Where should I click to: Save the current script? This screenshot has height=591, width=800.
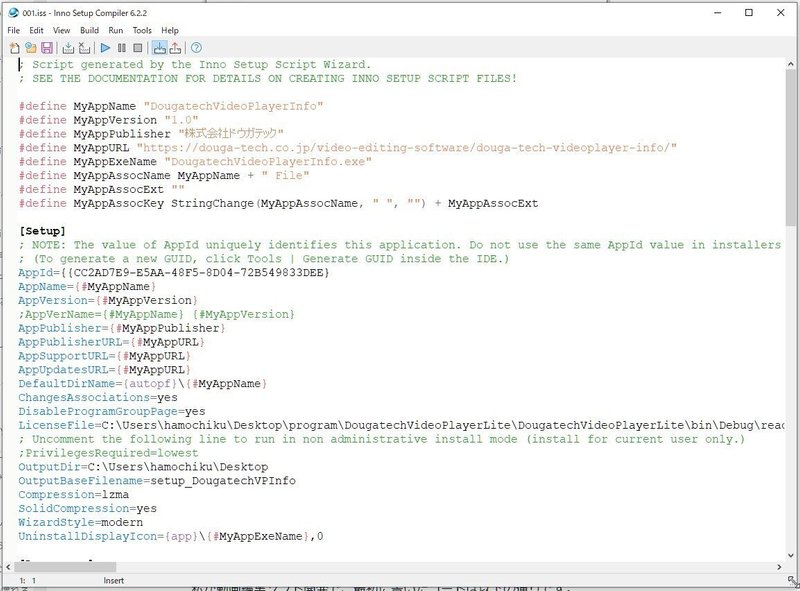46,48
